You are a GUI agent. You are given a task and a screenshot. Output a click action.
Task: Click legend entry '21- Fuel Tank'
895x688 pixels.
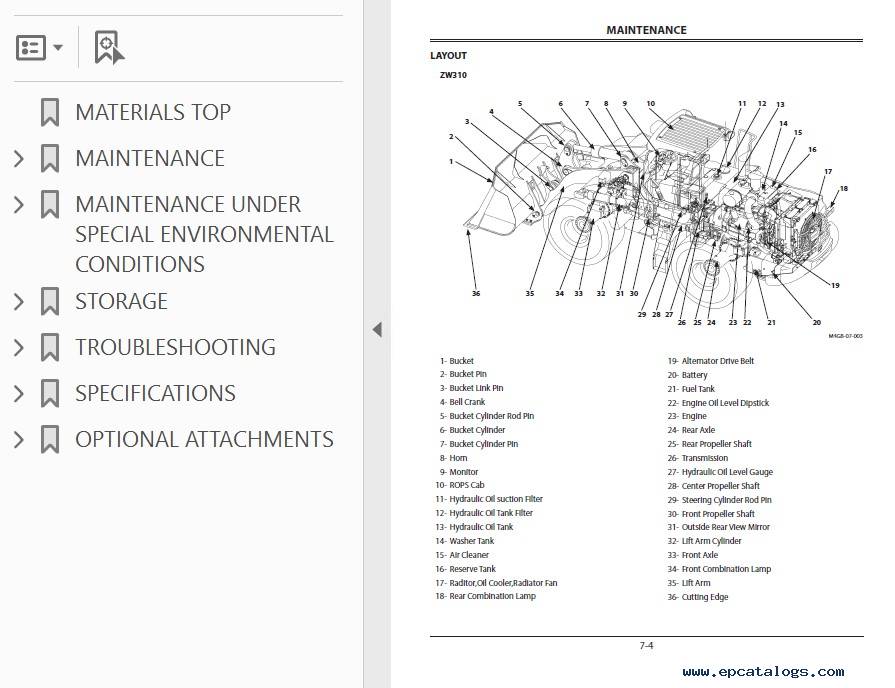point(691,389)
